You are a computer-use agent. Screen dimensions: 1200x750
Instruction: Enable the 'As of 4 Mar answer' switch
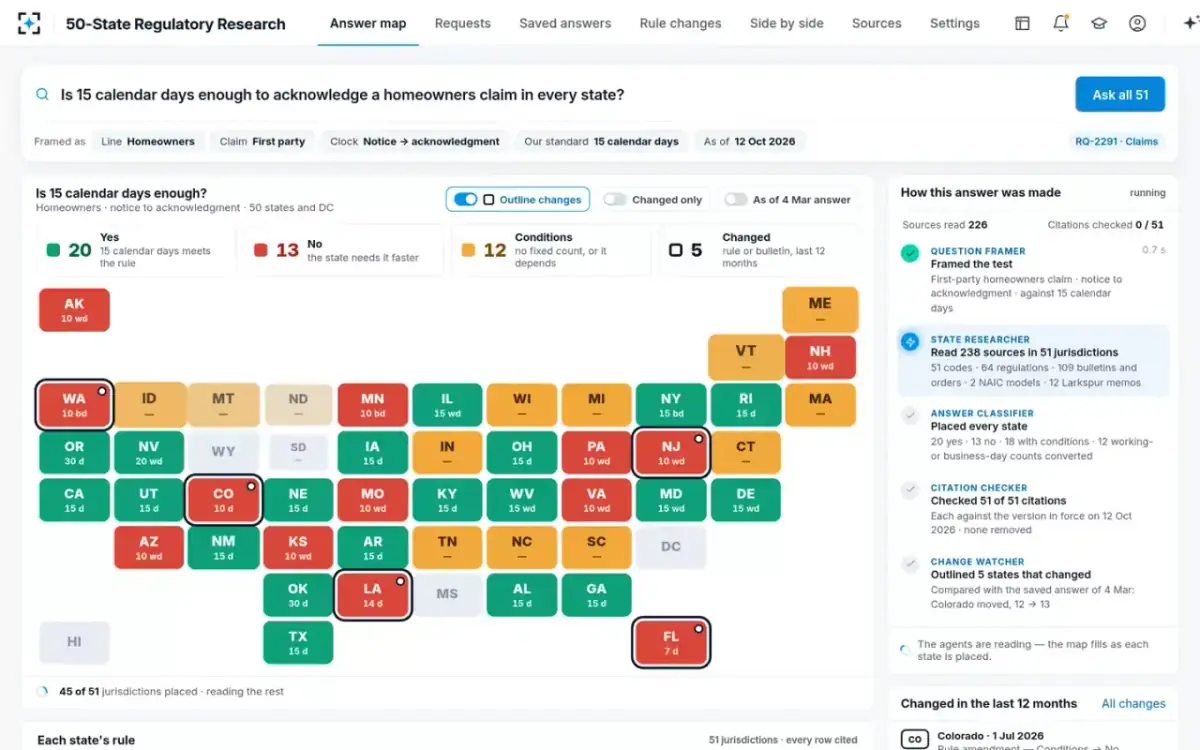736,199
